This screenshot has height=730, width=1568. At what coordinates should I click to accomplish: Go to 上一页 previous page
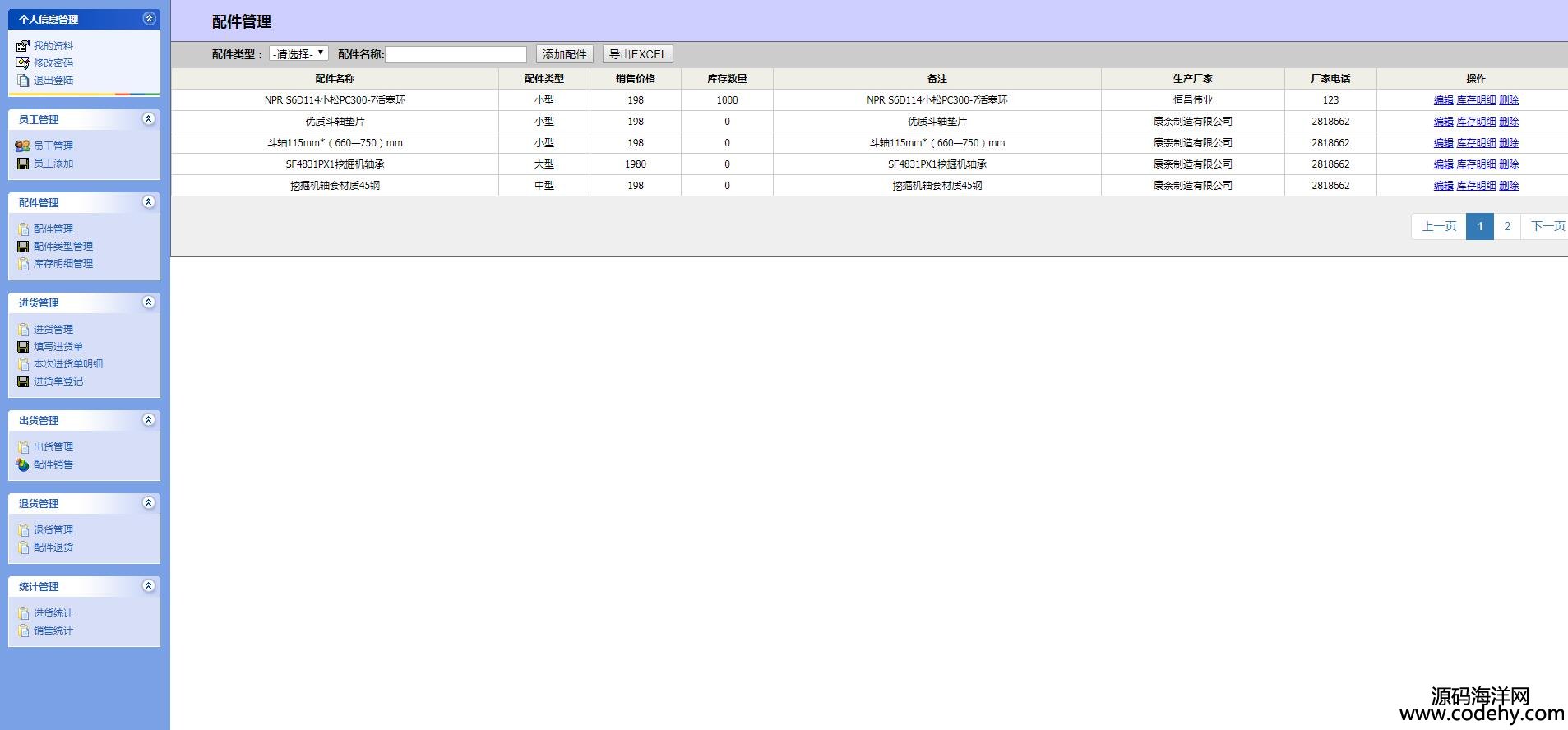click(x=1439, y=226)
